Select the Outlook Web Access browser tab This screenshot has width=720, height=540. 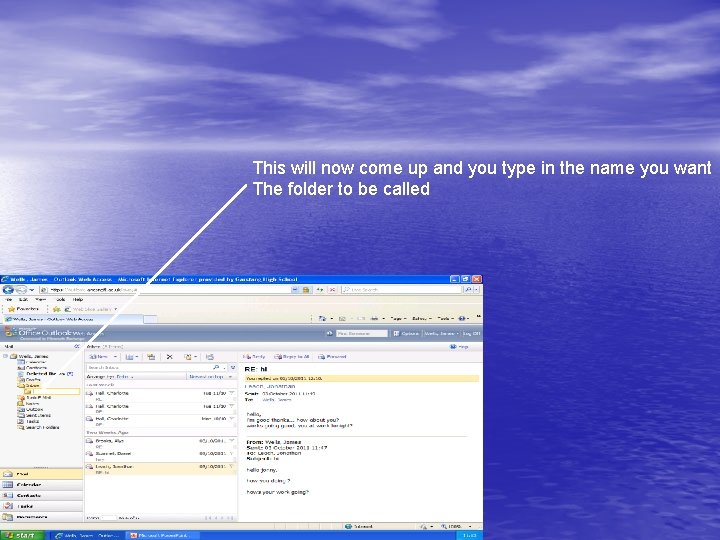(x=72, y=319)
